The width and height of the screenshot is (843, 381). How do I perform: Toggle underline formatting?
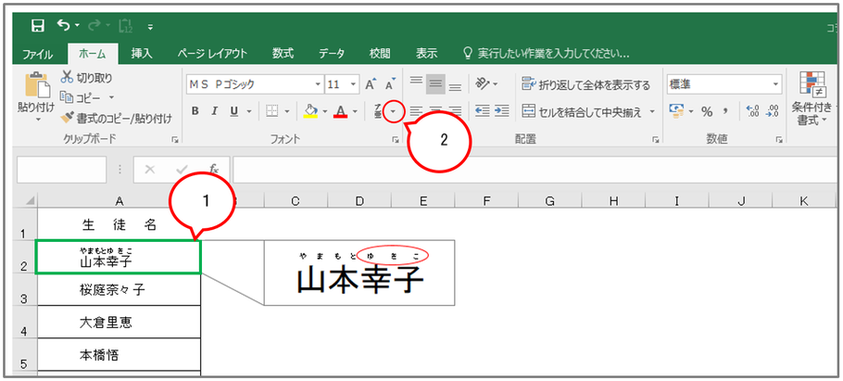point(234,111)
